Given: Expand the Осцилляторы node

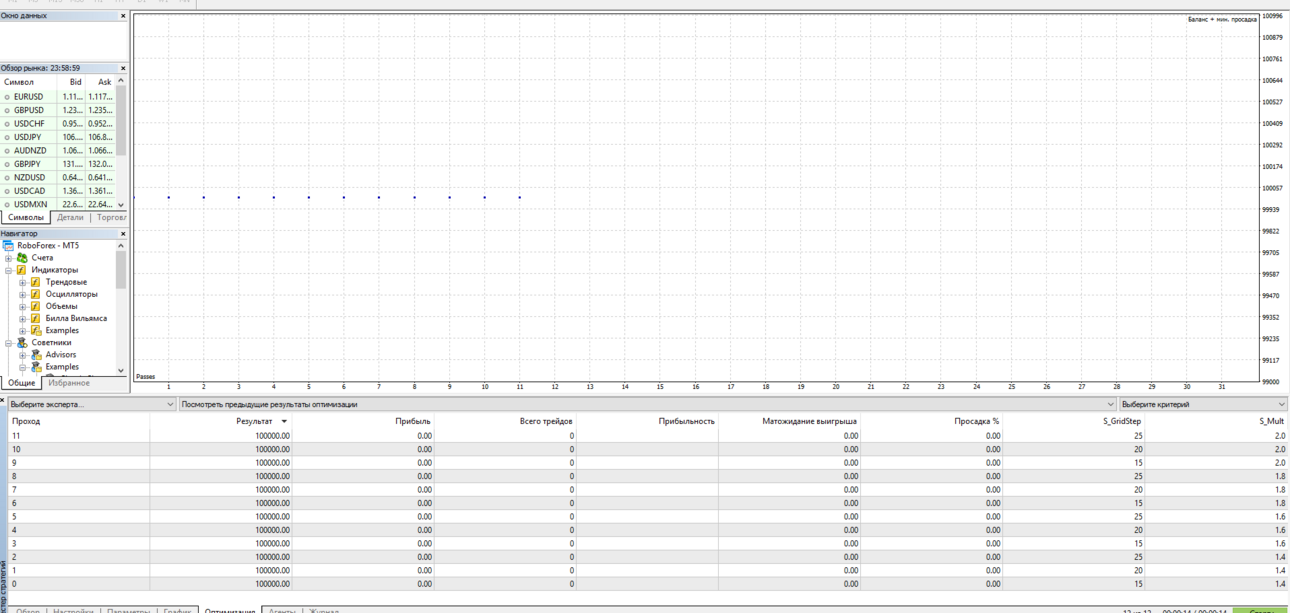Looking at the screenshot, I should coord(23,294).
